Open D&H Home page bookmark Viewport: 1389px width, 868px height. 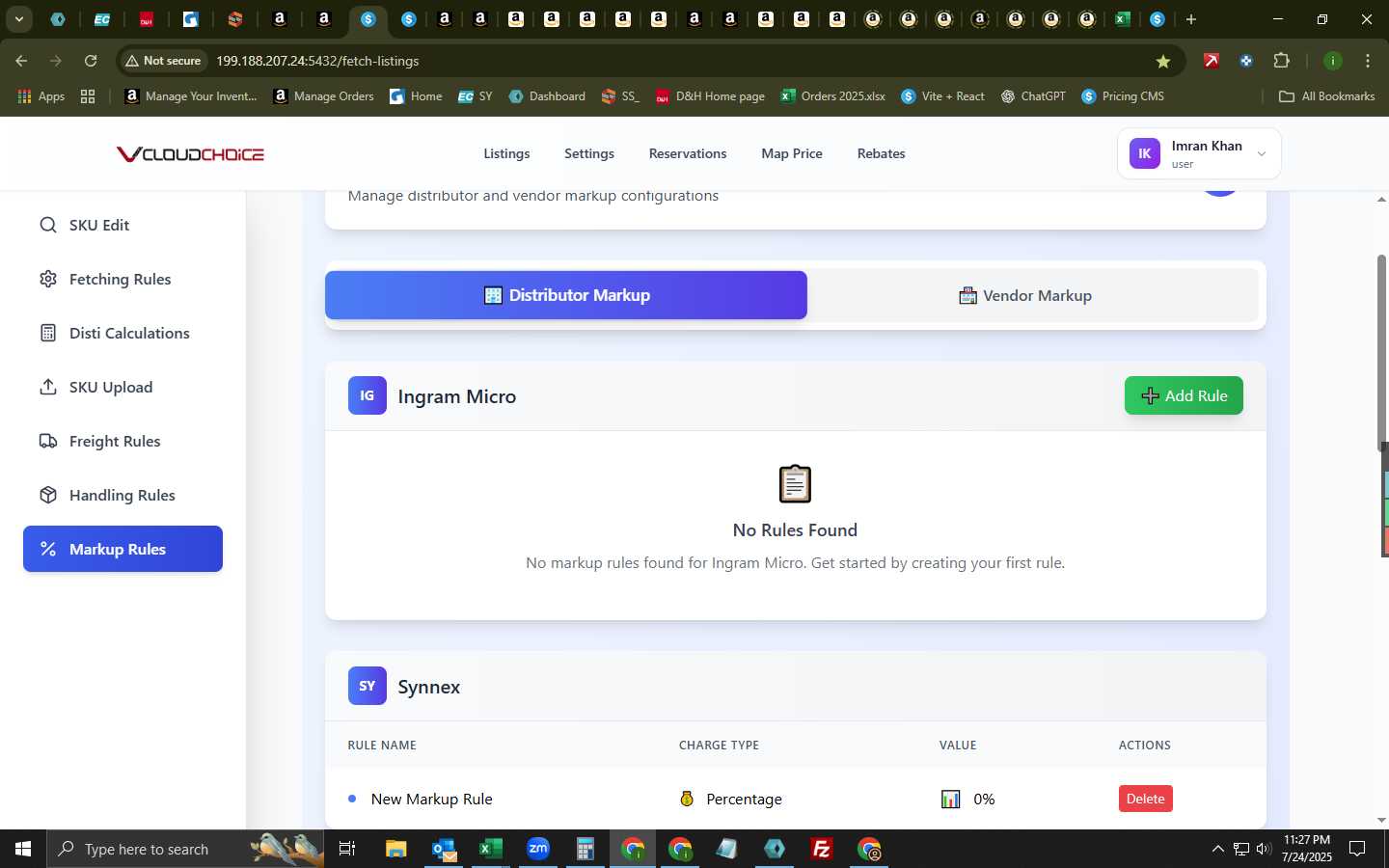click(710, 96)
